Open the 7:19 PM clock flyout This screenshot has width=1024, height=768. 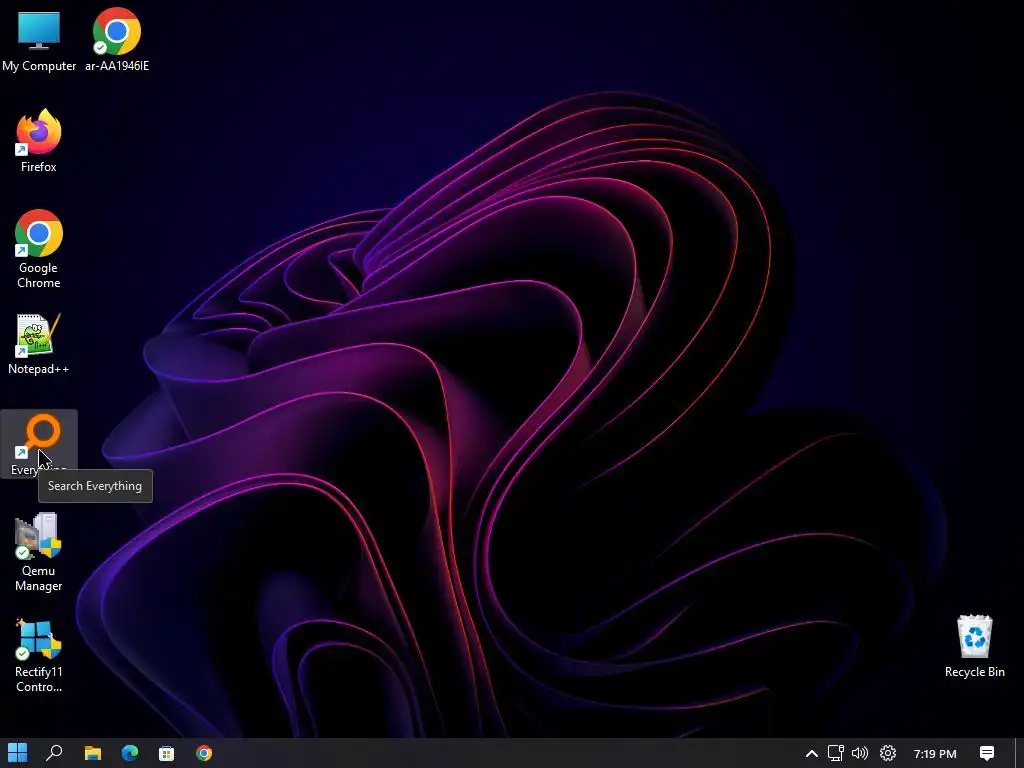pyautogui.click(x=935, y=754)
